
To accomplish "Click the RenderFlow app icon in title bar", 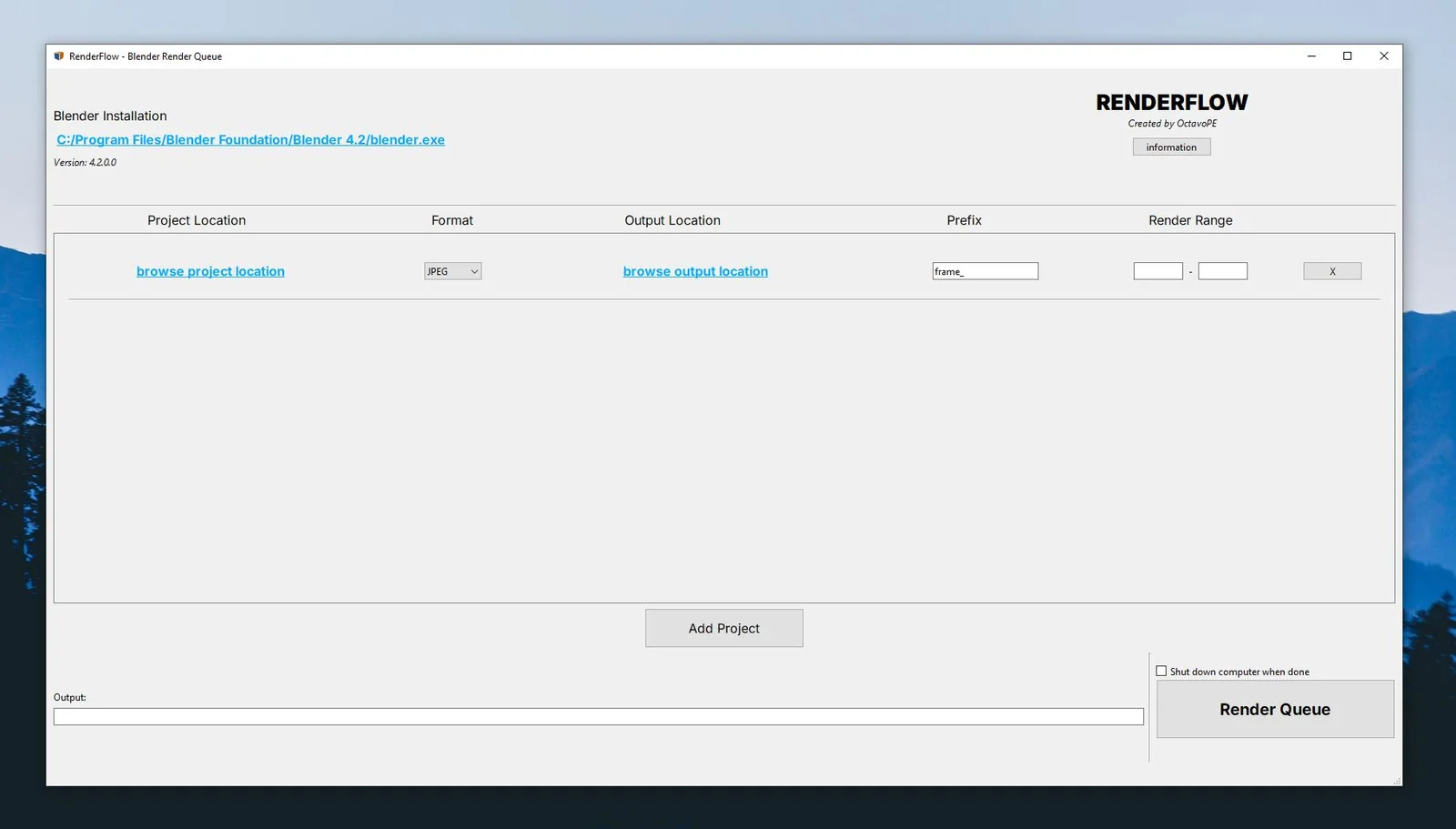I will [x=59, y=56].
